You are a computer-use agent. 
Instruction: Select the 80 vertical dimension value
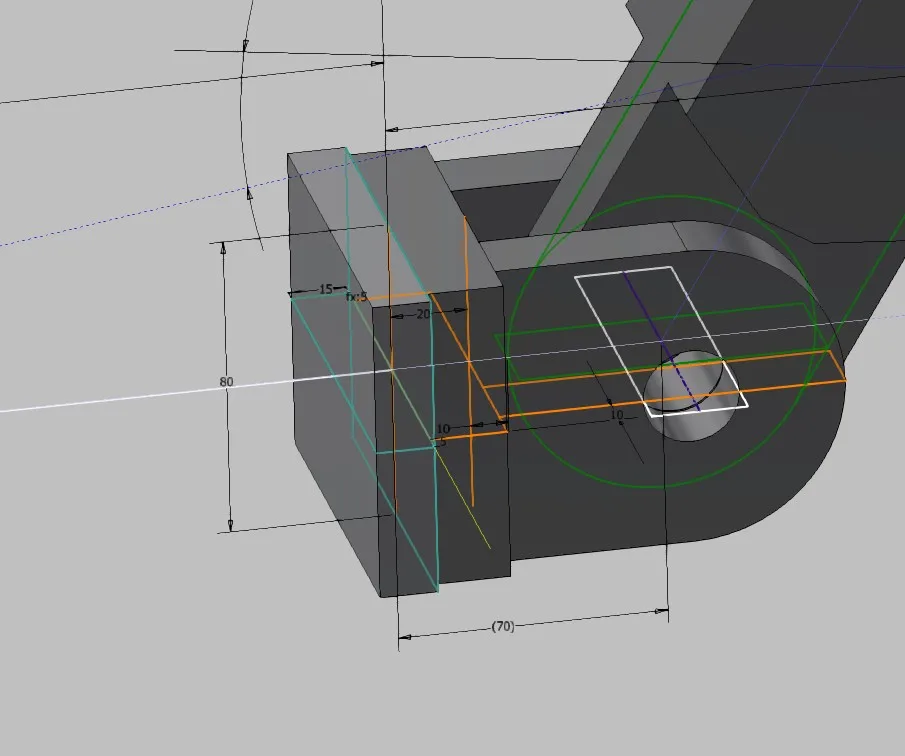tap(226, 382)
